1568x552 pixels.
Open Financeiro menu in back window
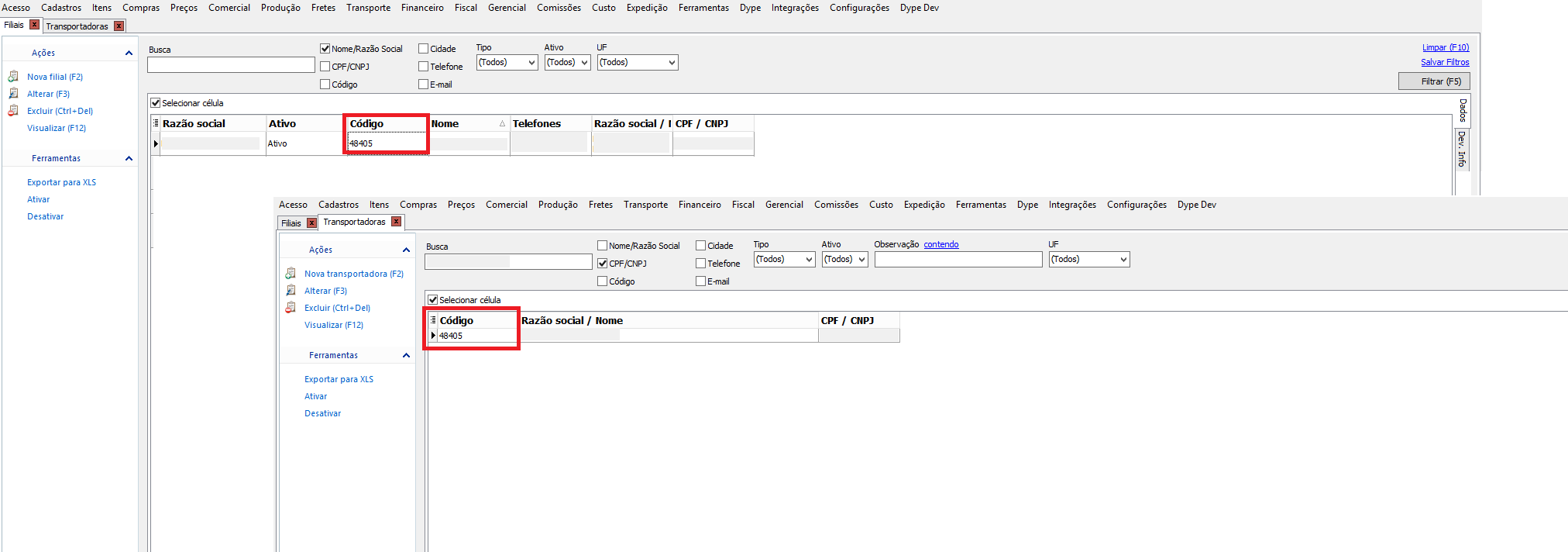(x=422, y=8)
